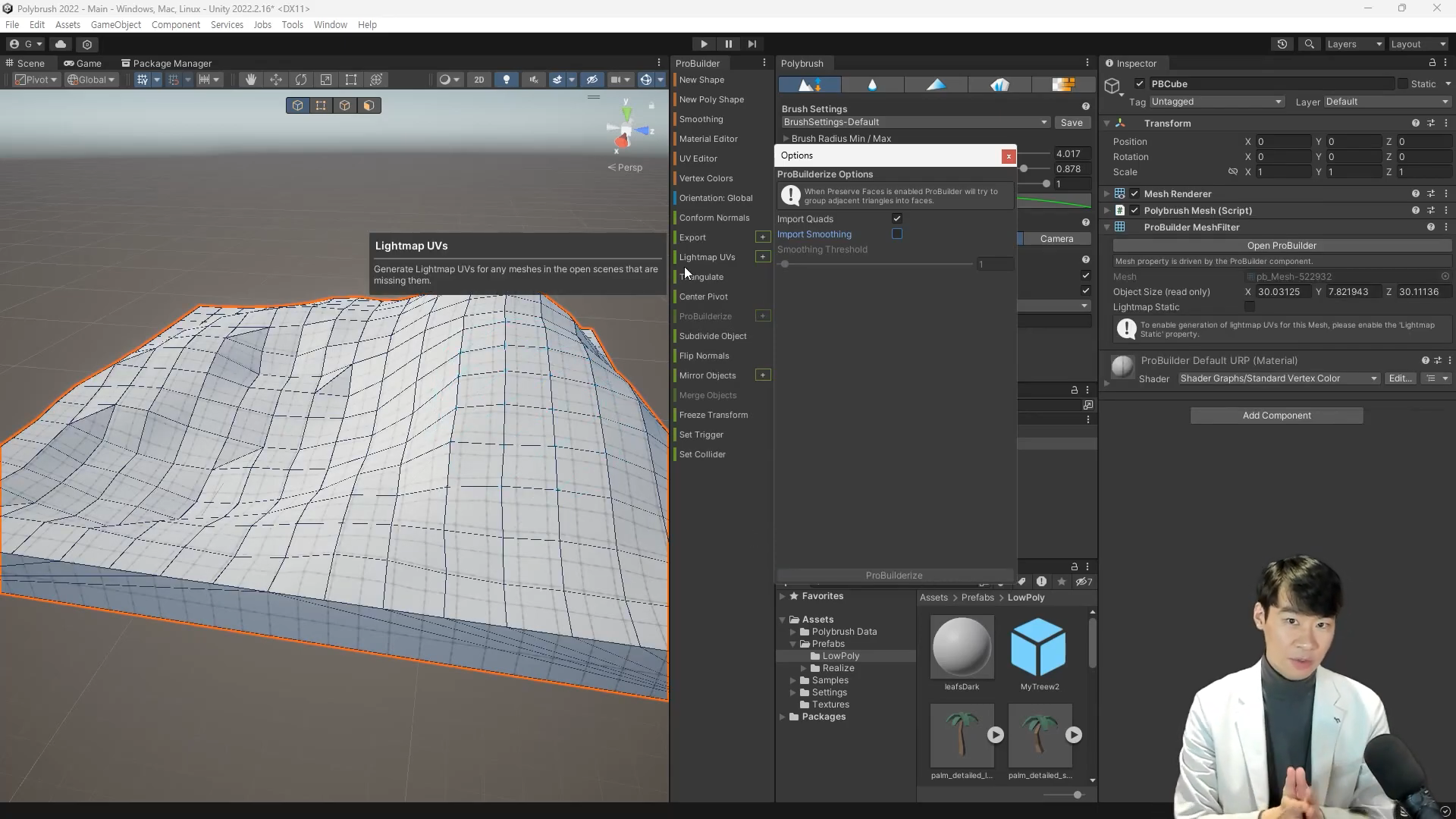This screenshot has height=819, width=1456.
Task: Click the Play button
Action: [x=704, y=44]
